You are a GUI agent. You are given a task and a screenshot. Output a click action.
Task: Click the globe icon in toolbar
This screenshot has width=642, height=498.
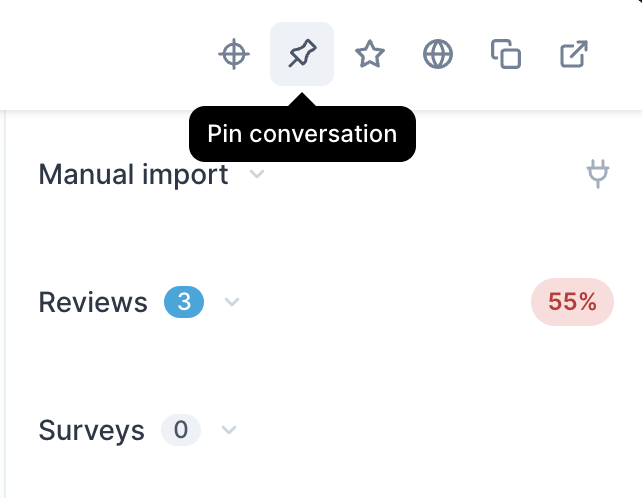[438, 54]
